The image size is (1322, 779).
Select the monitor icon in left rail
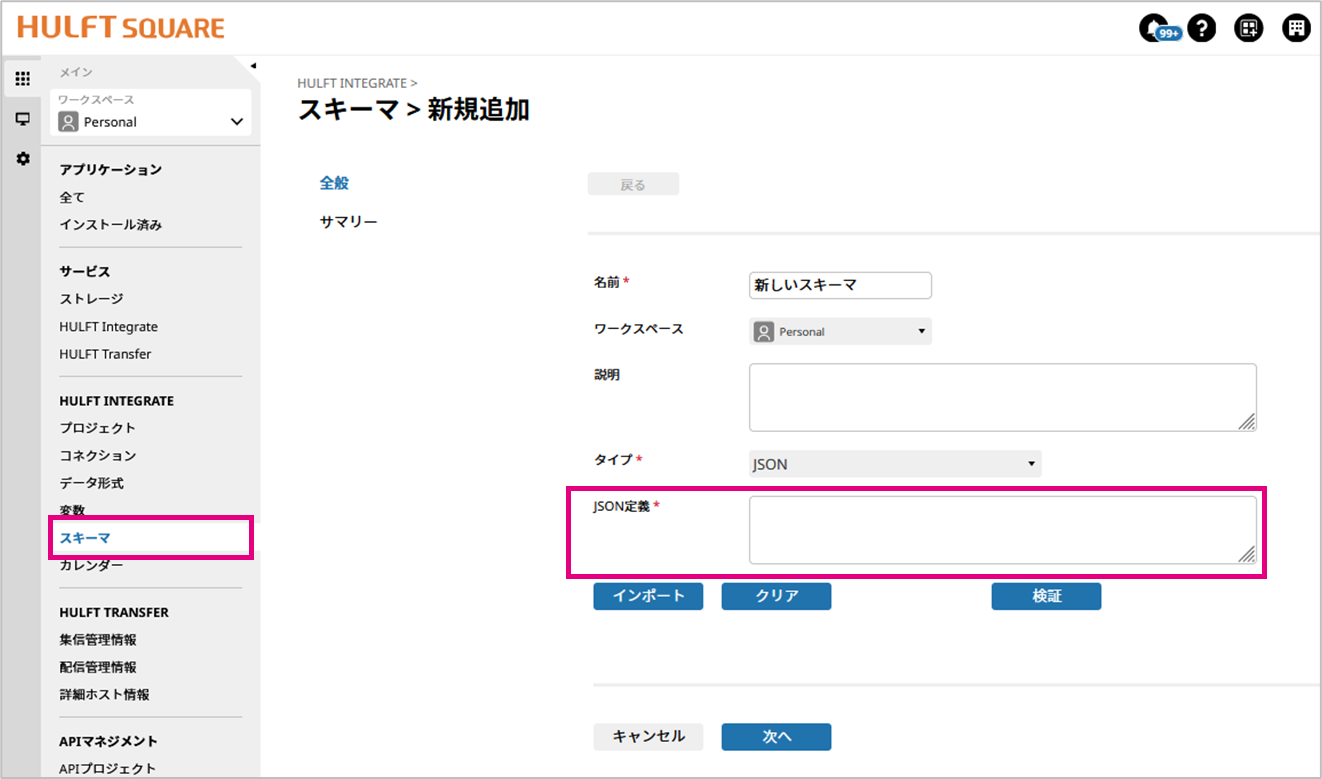(22, 119)
